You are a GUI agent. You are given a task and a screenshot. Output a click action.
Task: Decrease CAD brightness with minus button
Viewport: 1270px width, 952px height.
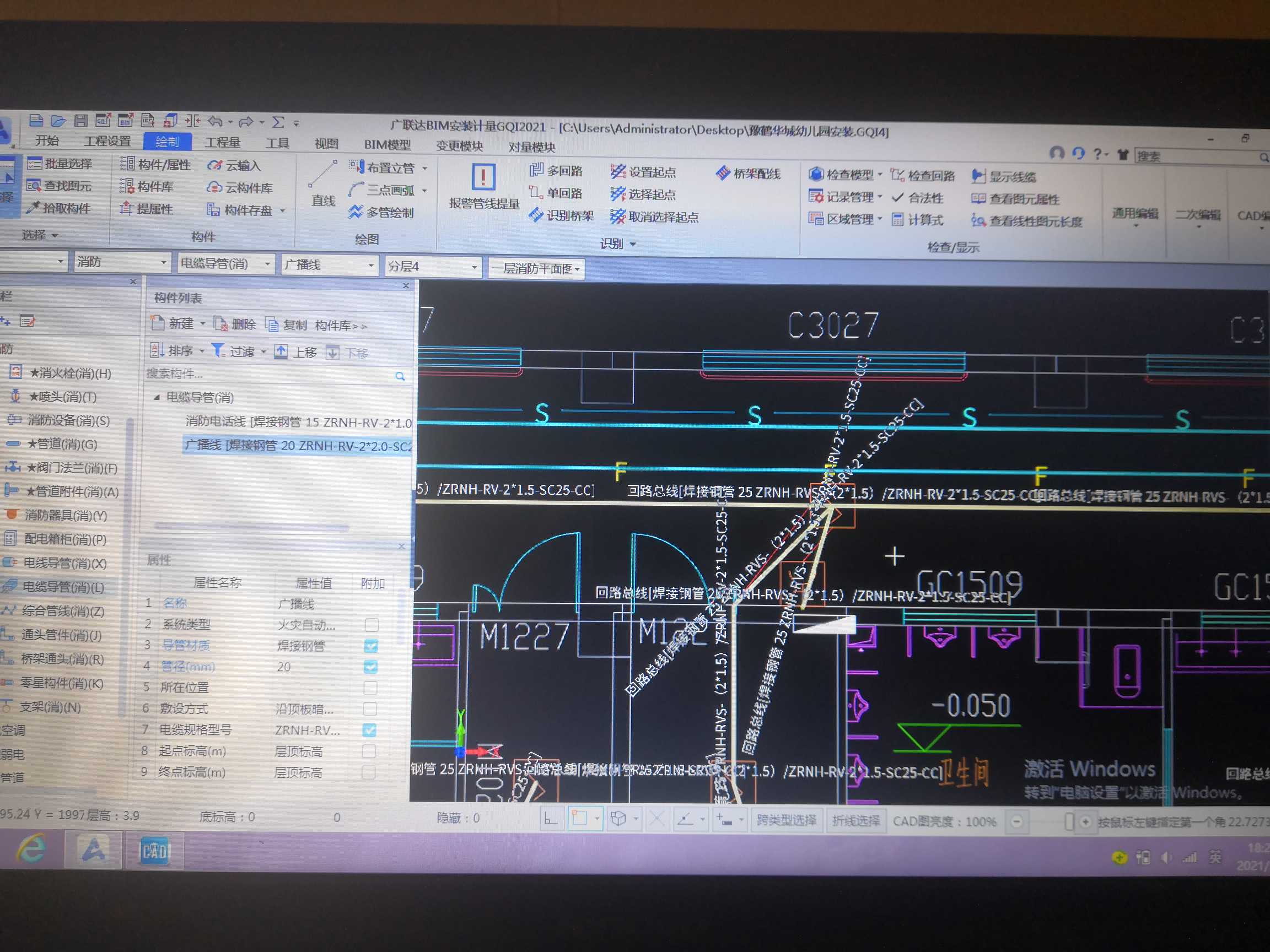(1016, 822)
